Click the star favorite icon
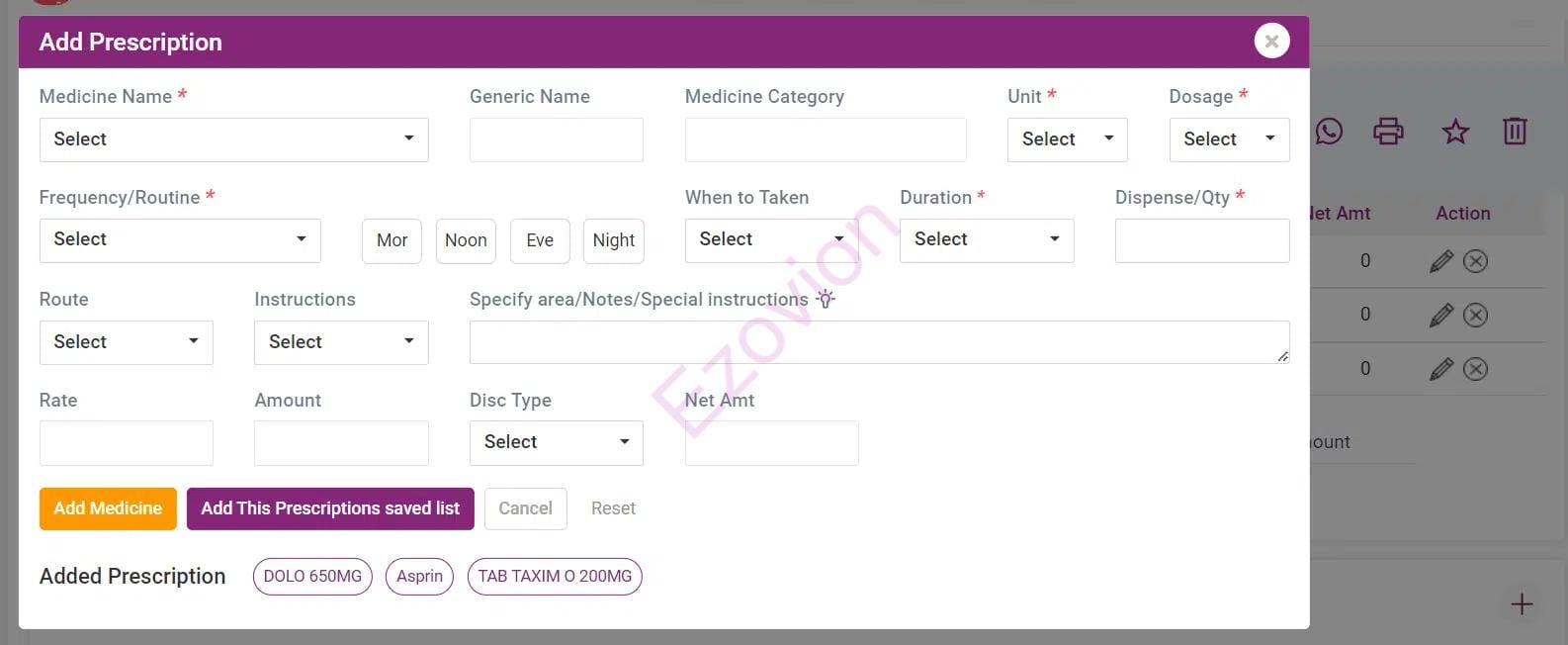This screenshot has width=1568, height=645. coord(1455,132)
